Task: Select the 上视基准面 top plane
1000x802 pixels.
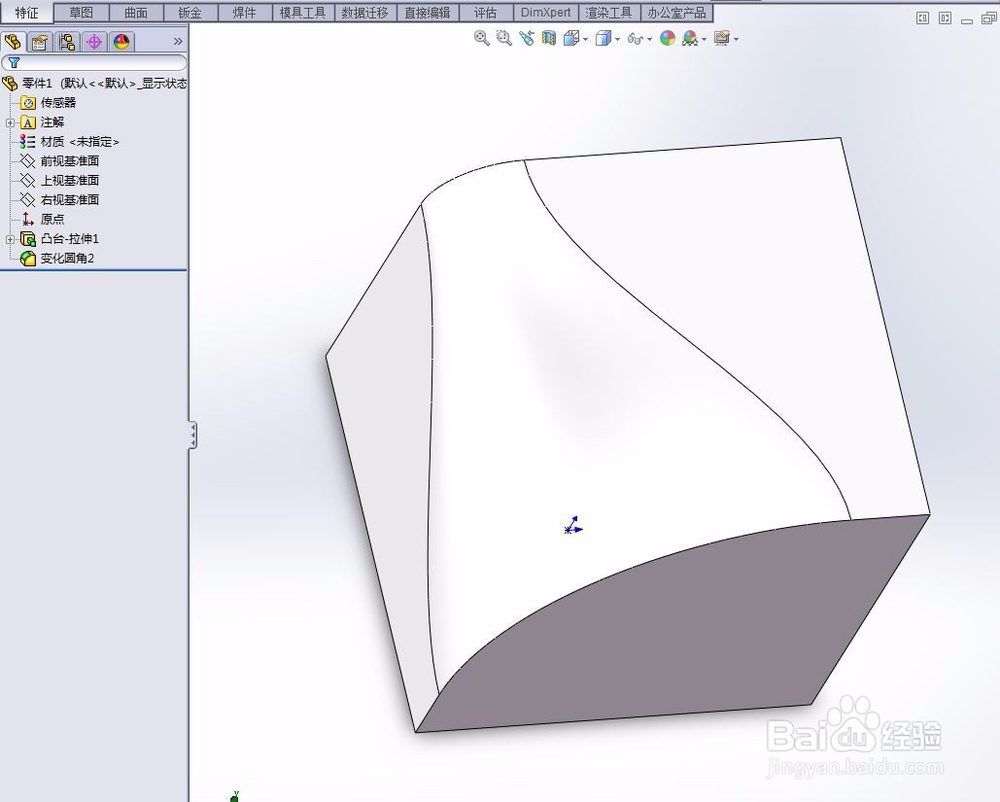Action: tap(60, 180)
